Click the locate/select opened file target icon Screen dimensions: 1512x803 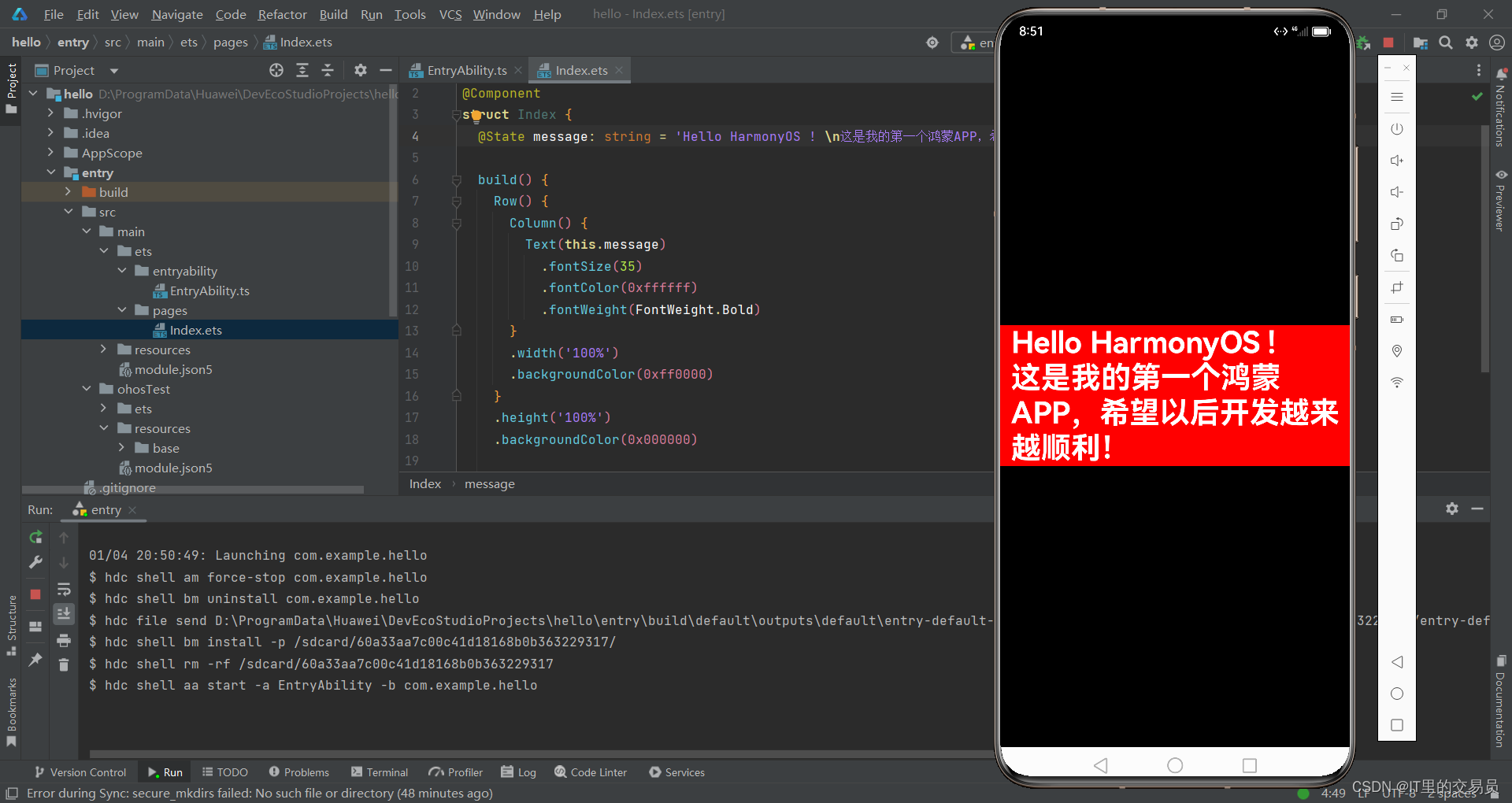pos(276,70)
